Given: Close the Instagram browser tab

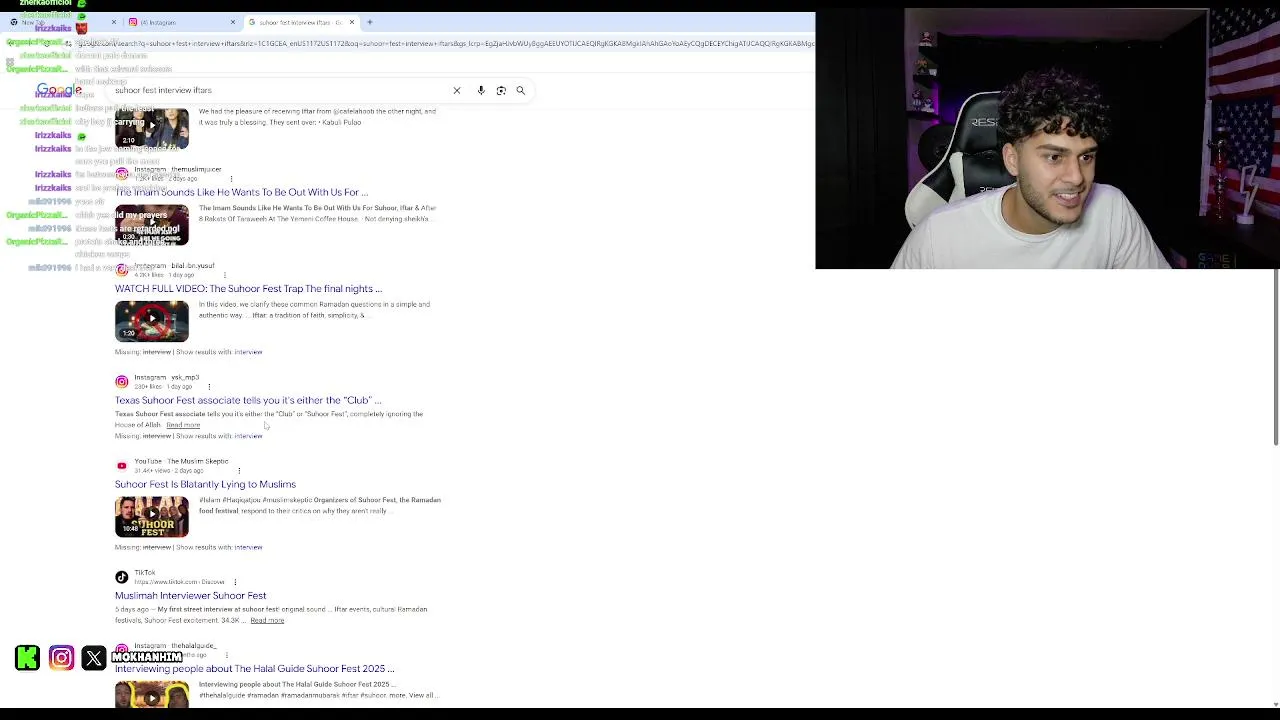Looking at the screenshot, I should tap(233, 22).
